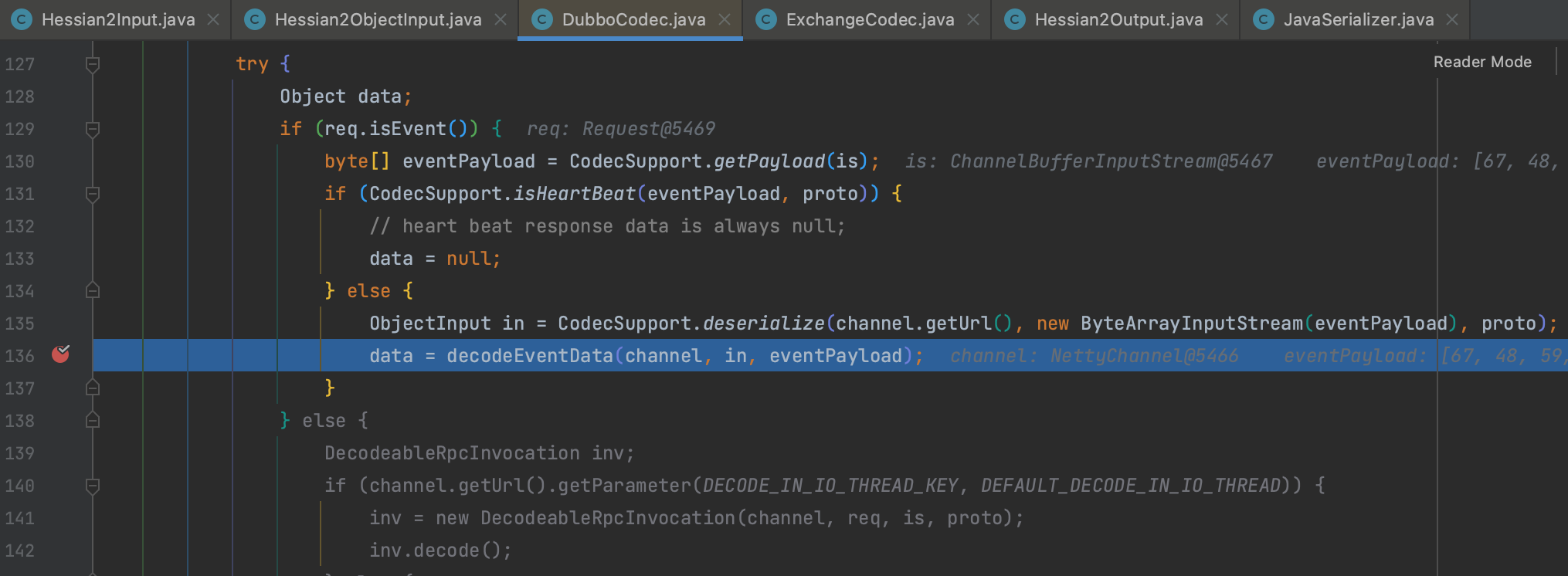Close the Hessian2Output.java tab
The height and width of the screenshot is (576, 1568).
pos(1222,19)
